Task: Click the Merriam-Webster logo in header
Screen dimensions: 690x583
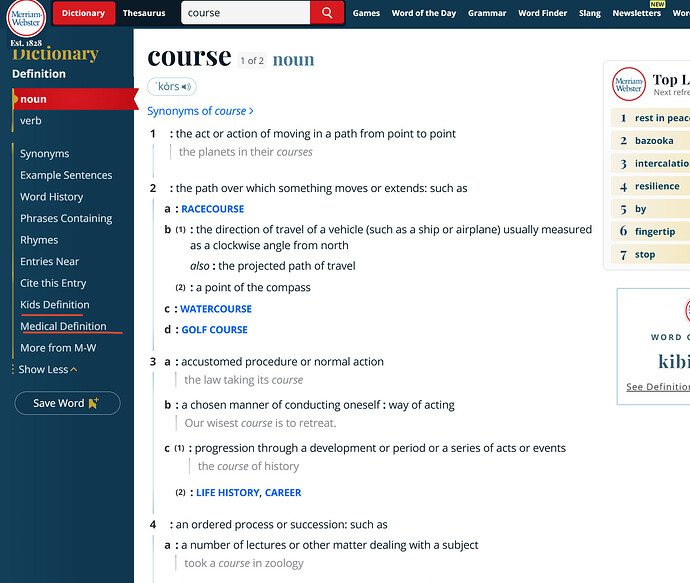Action: [x=26, y=18]
